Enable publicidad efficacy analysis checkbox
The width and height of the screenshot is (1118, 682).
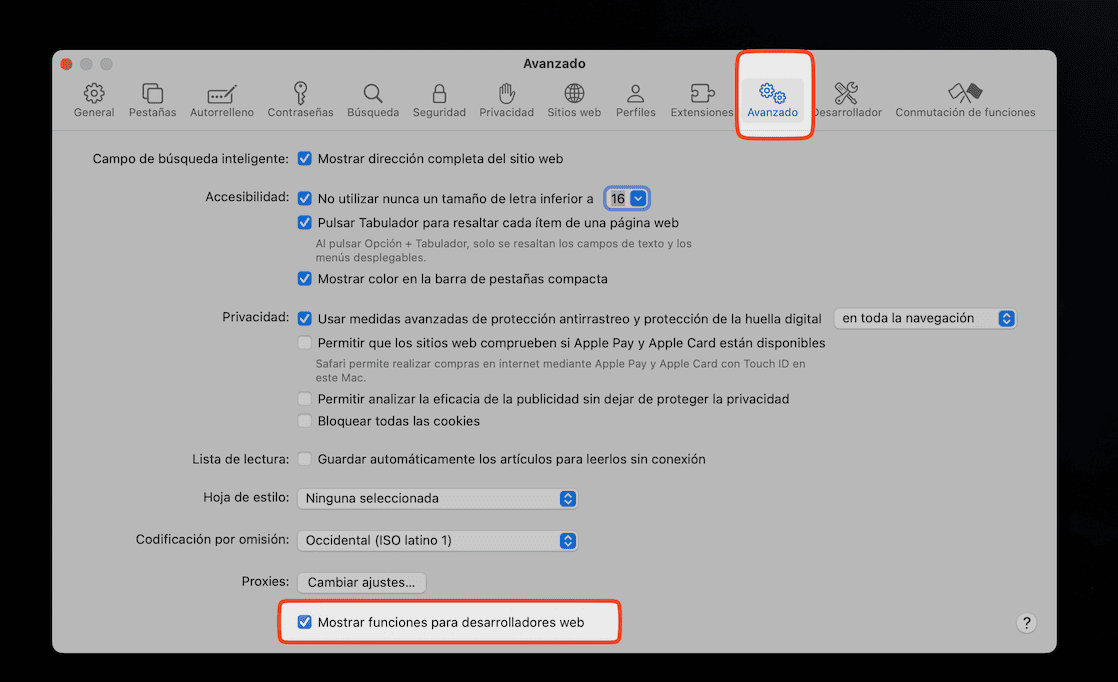click(304, 398)
